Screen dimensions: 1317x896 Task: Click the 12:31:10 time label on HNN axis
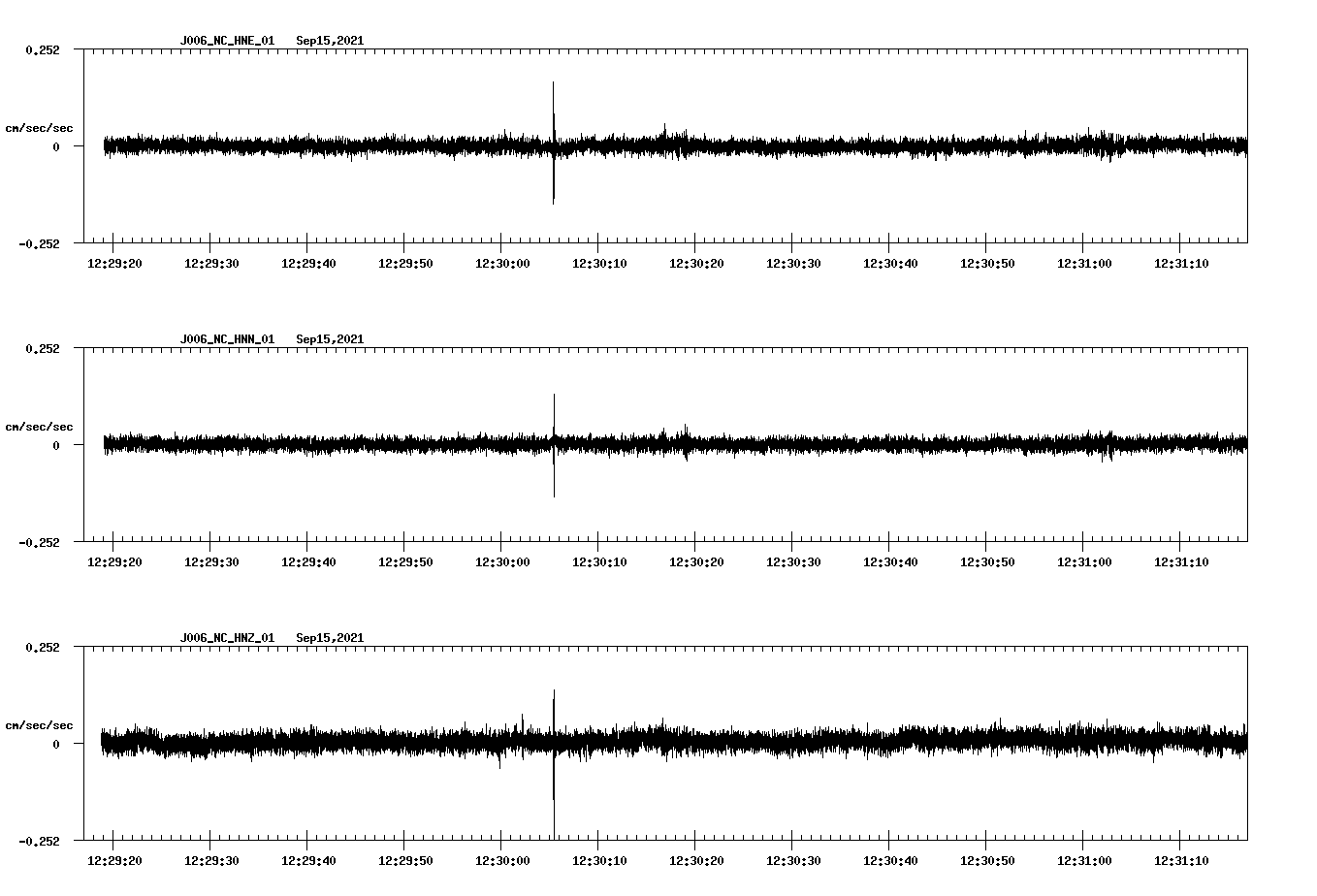[1181, 562]
